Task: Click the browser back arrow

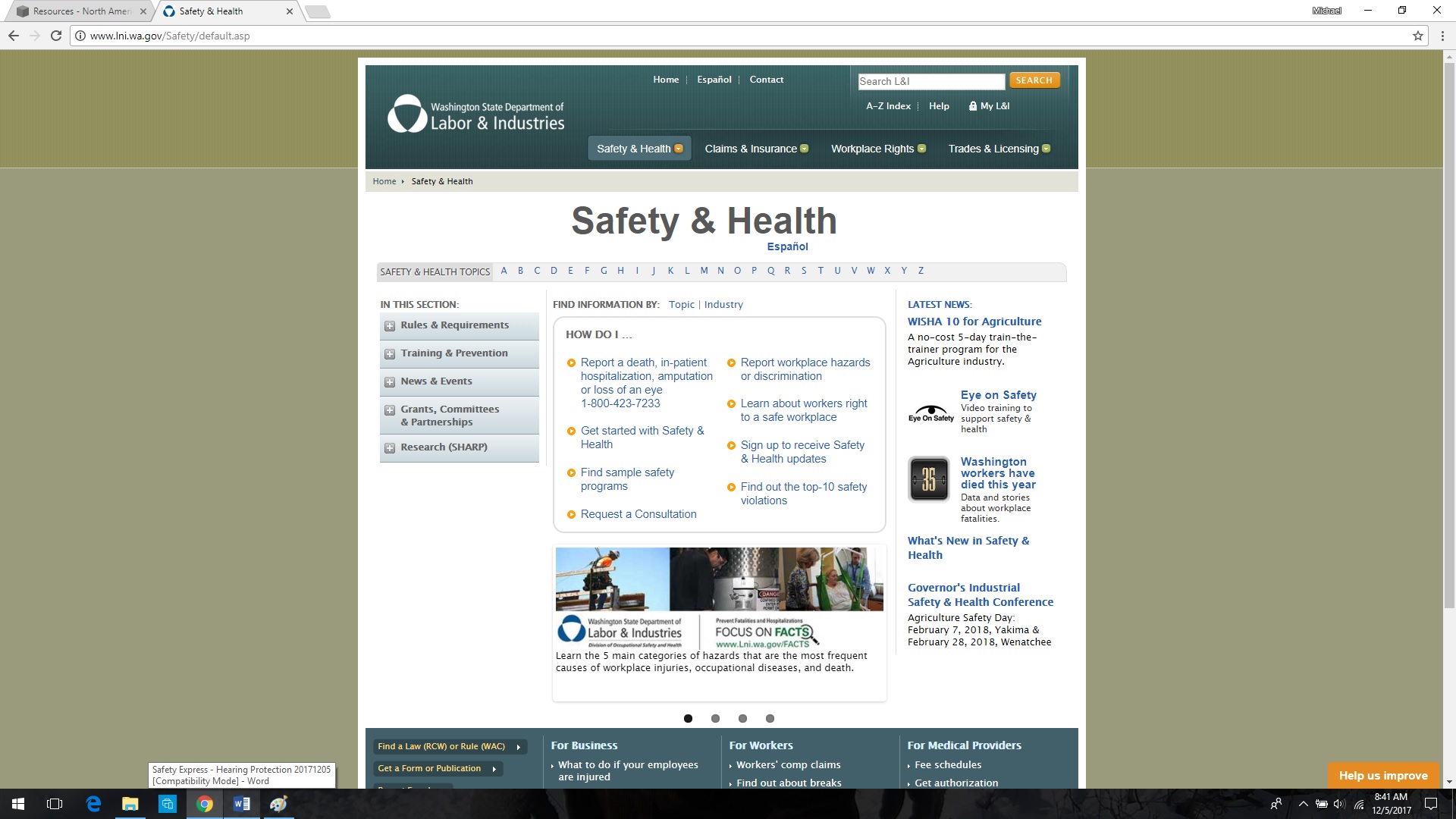Action: pyautogui.click(x=14, y=36)
